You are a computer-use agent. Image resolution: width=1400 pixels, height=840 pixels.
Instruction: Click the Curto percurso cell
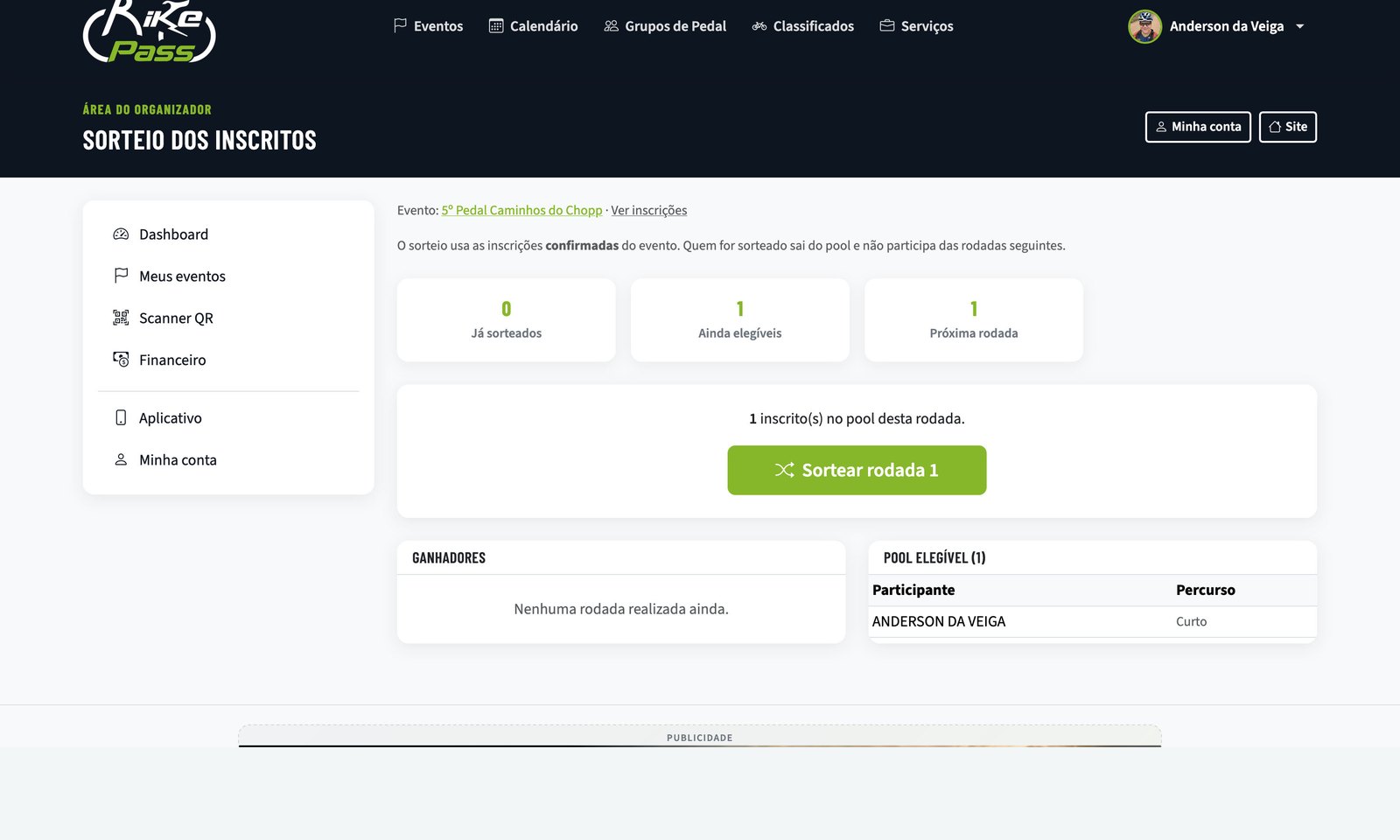click(1191, 621)
